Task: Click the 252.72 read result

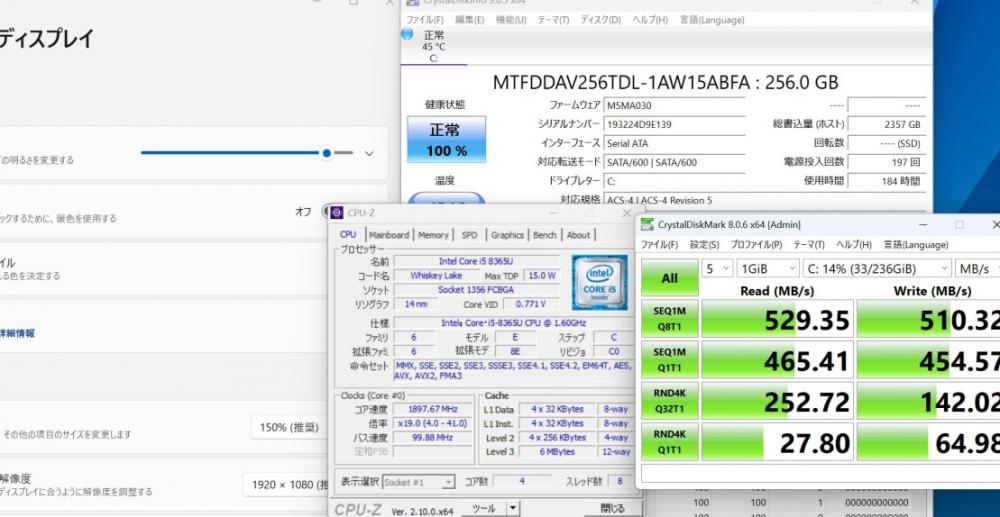Action: (777, 401)
